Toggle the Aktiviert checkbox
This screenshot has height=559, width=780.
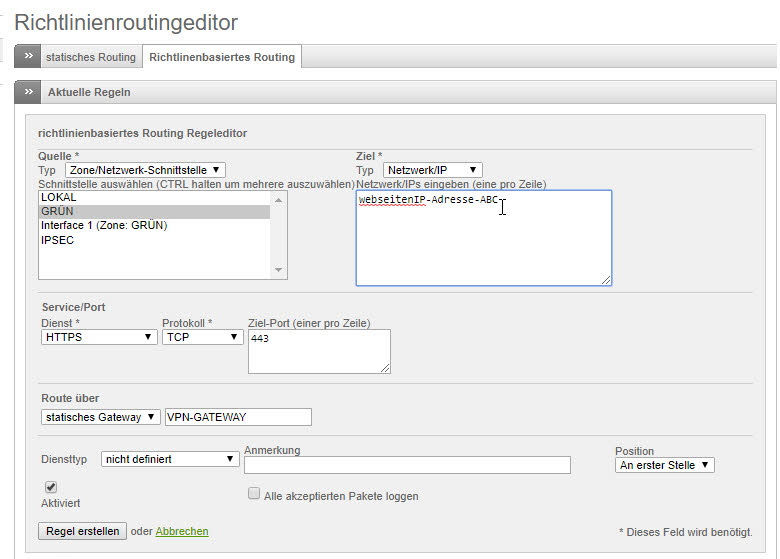51,487
